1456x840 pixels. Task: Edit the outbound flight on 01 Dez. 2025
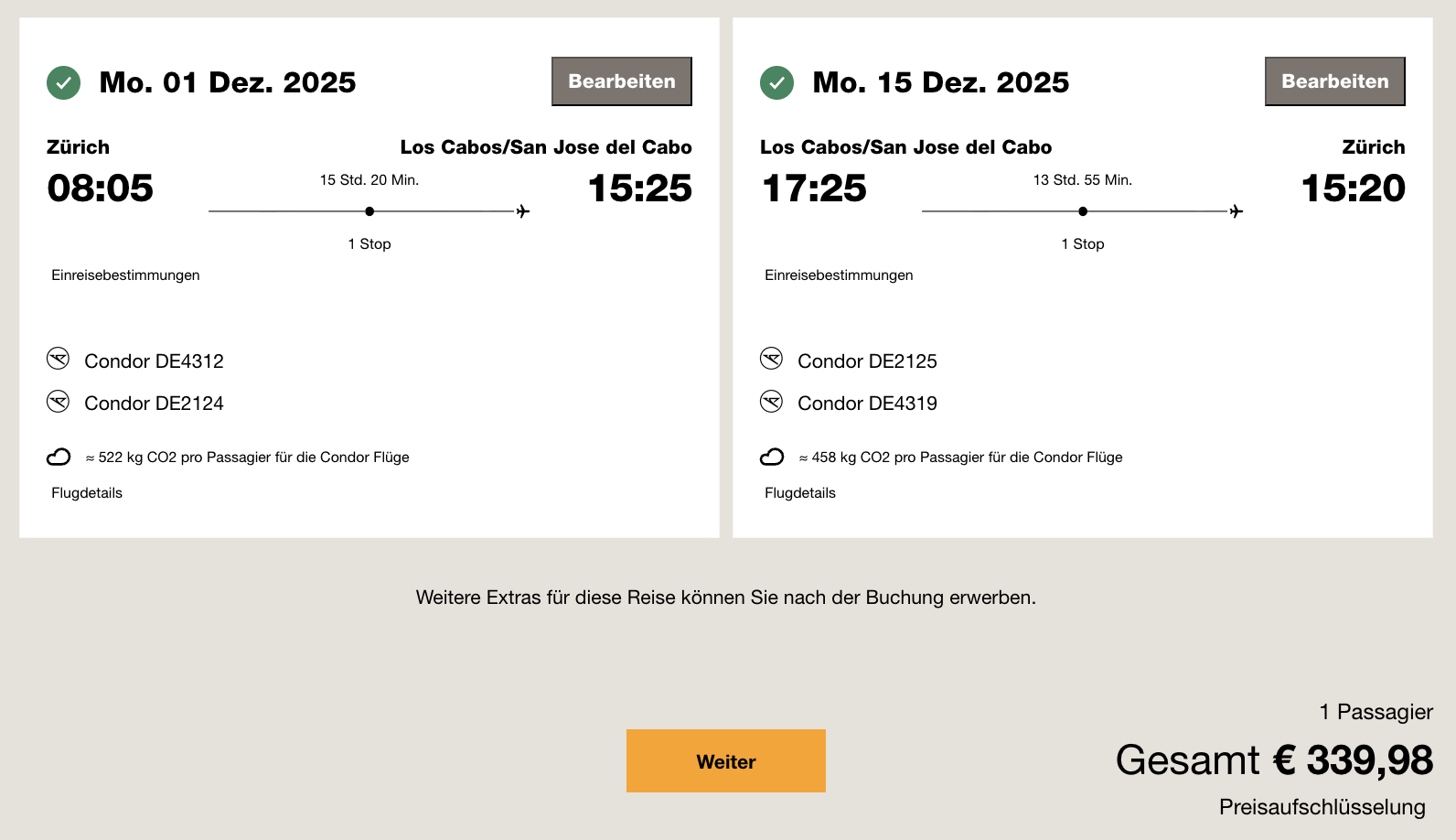pyautogui.click(x=621, y=81)
